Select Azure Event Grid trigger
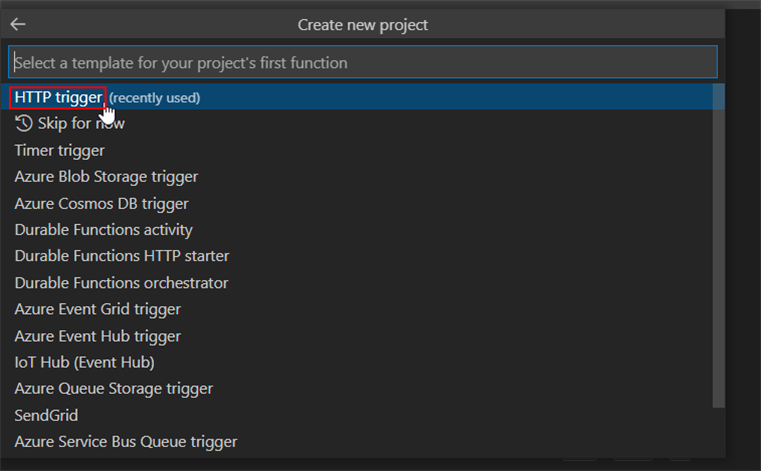 click(97, 309)
